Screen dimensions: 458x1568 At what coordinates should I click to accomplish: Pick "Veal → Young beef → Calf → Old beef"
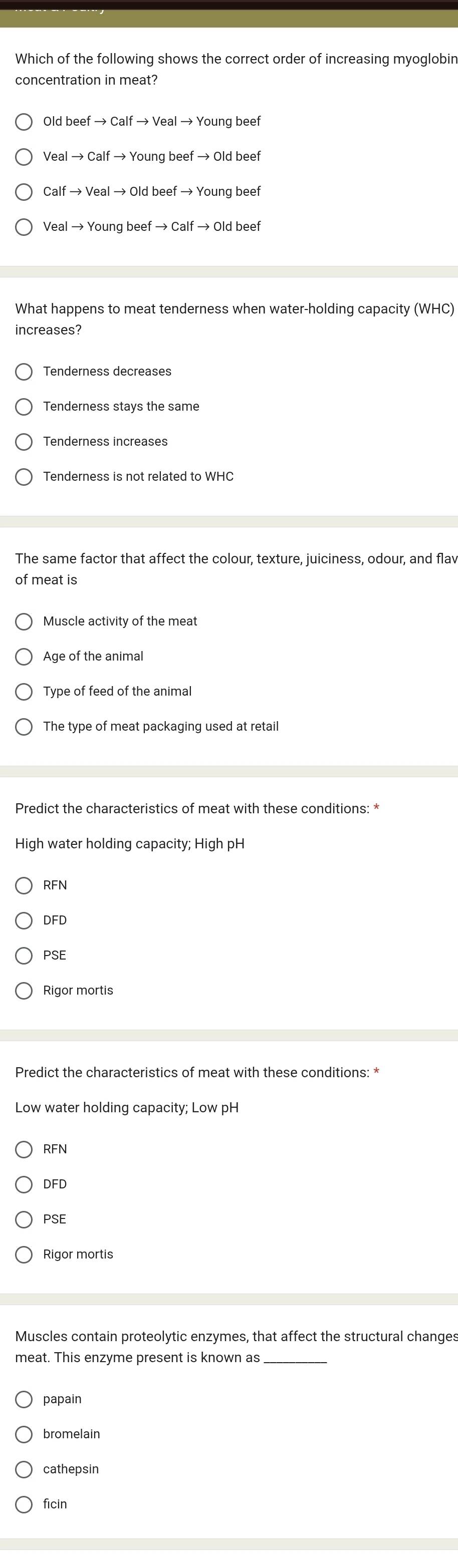pyautogui.click(x=25, y=226)
